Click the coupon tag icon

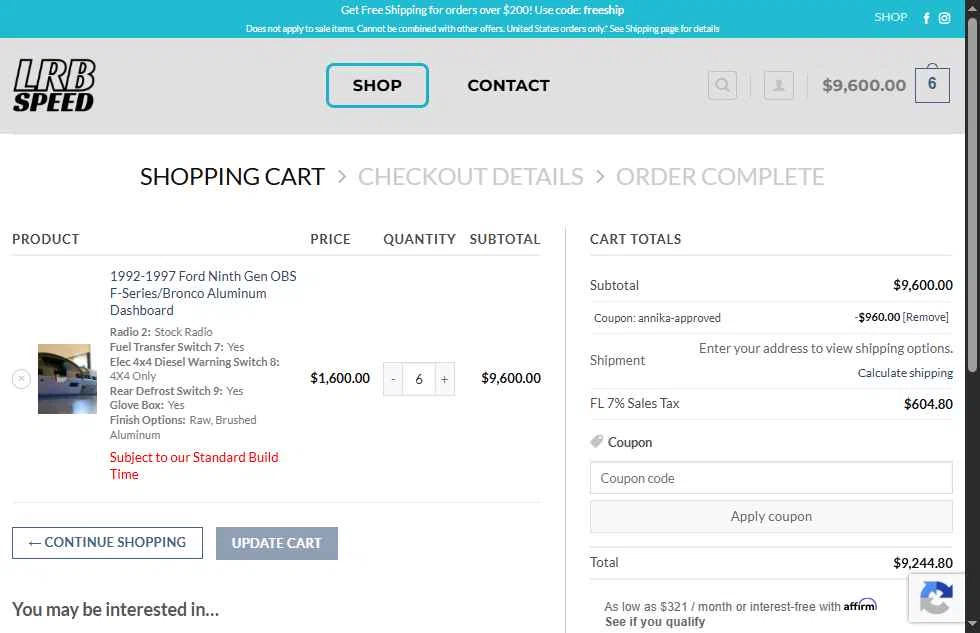click(597, 441)
